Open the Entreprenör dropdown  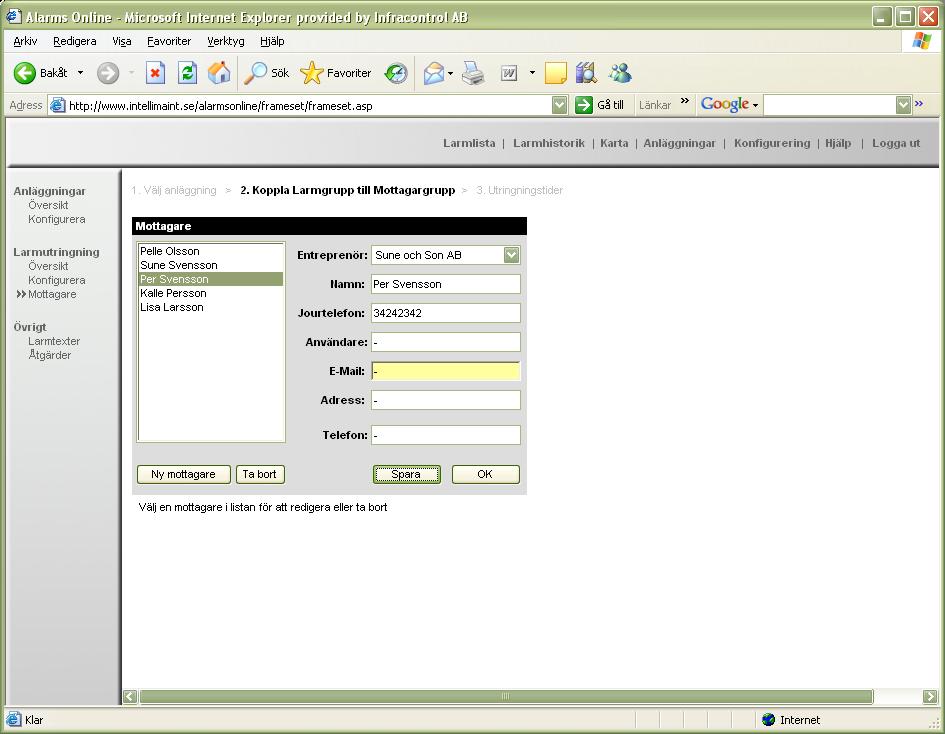[x=445, y=255]
